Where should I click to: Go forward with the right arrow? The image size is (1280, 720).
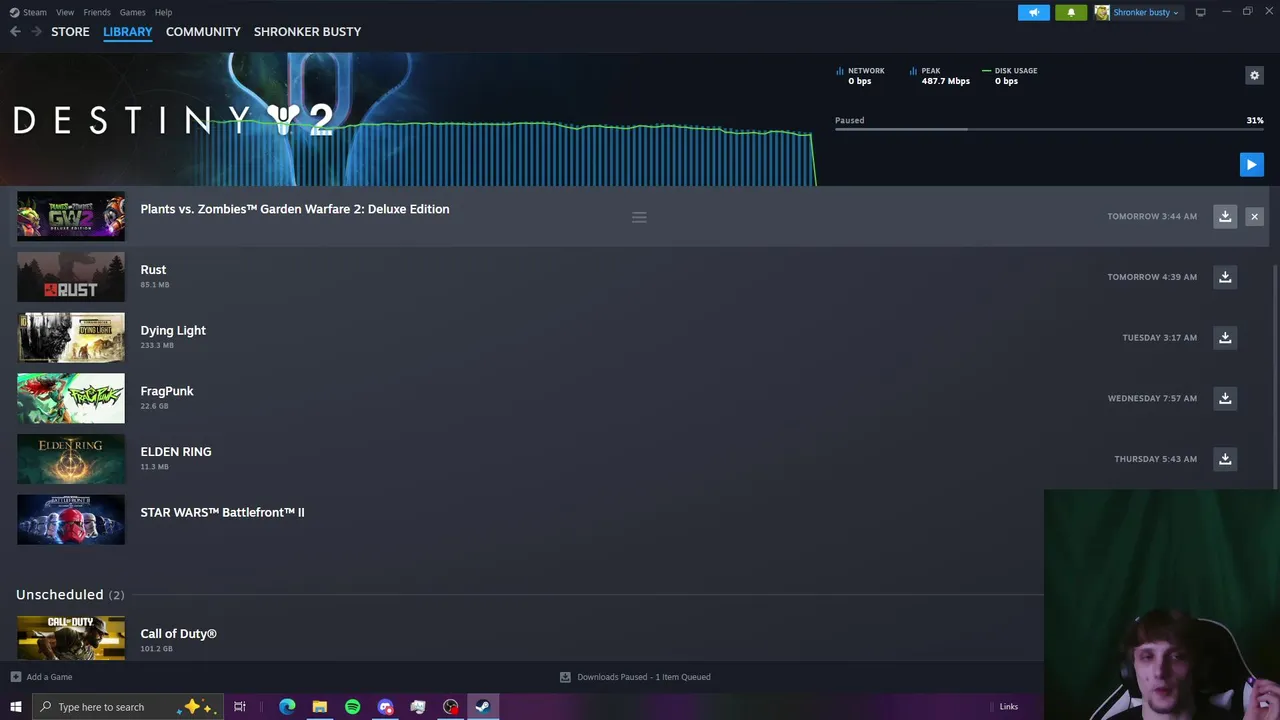click(36, 32)
